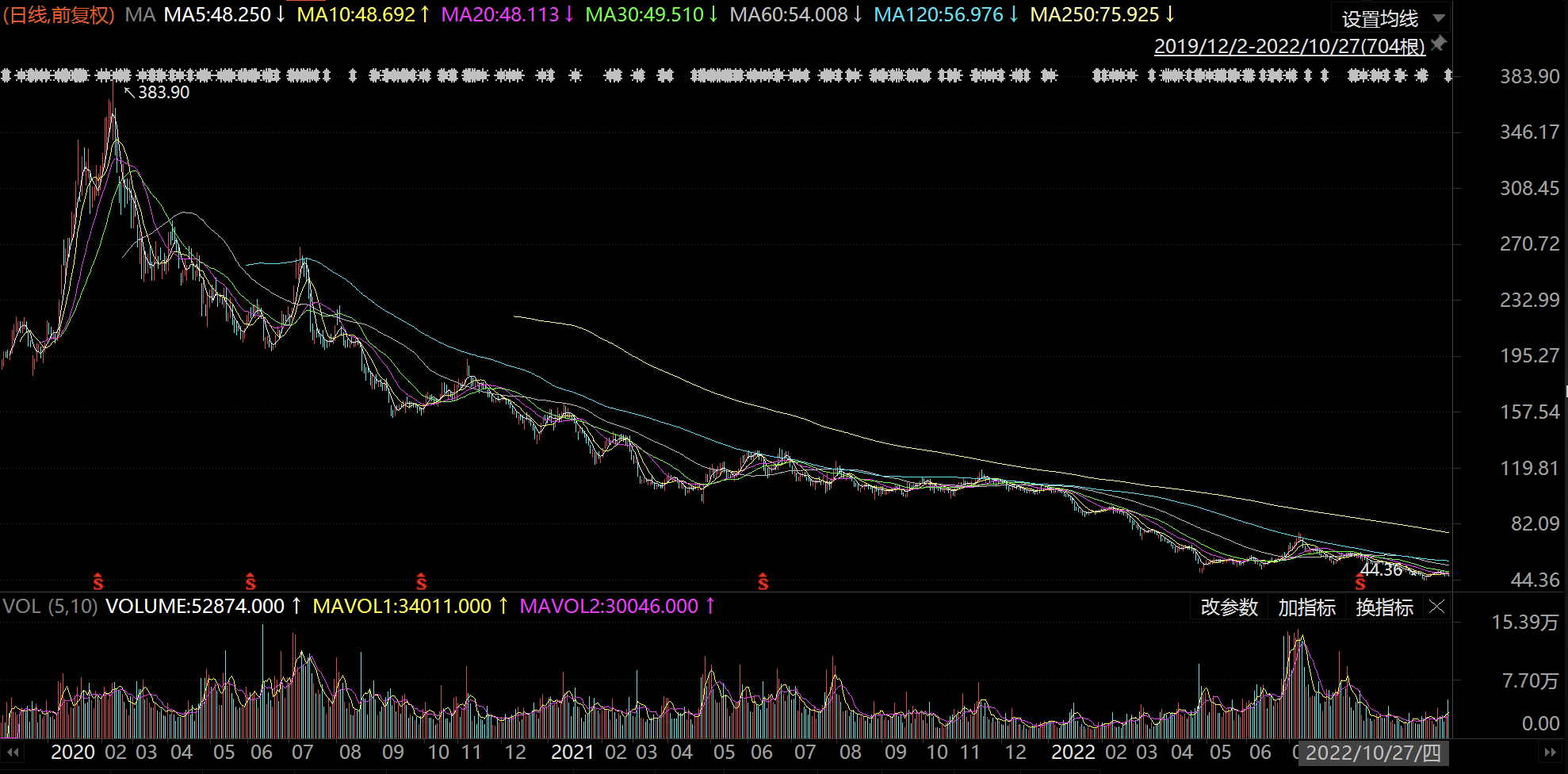This screenshot has width=1568, height=774.
Task: Click the red S marker near June 2020
Action: point(250,582)
